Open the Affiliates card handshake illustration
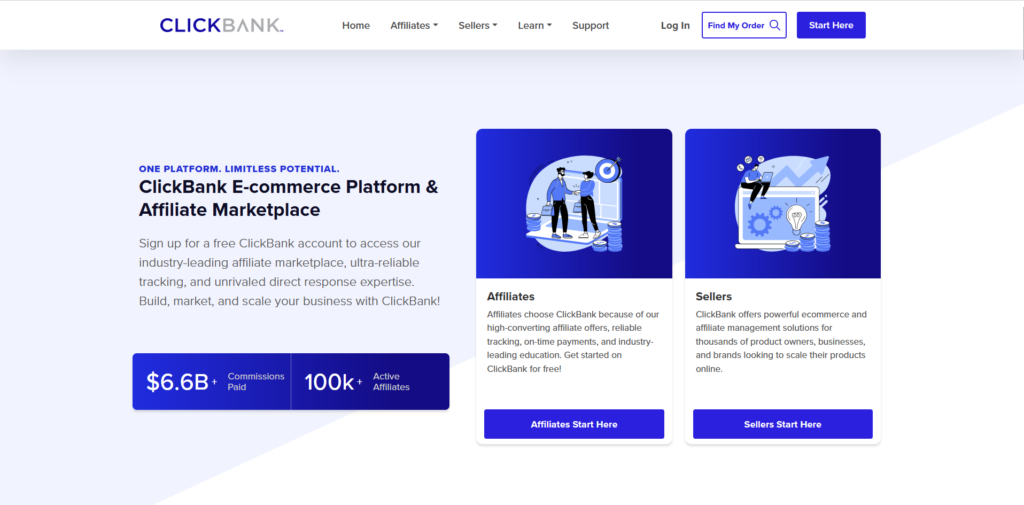This screenshot has width=1024, height=505. click(574, 204)
